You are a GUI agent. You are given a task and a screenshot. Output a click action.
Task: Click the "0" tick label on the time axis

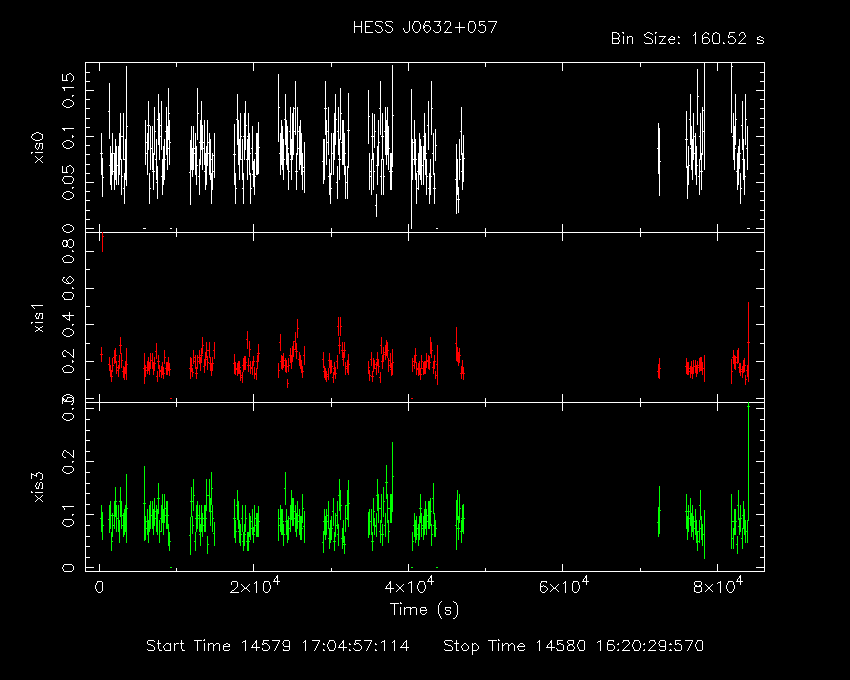99,588
